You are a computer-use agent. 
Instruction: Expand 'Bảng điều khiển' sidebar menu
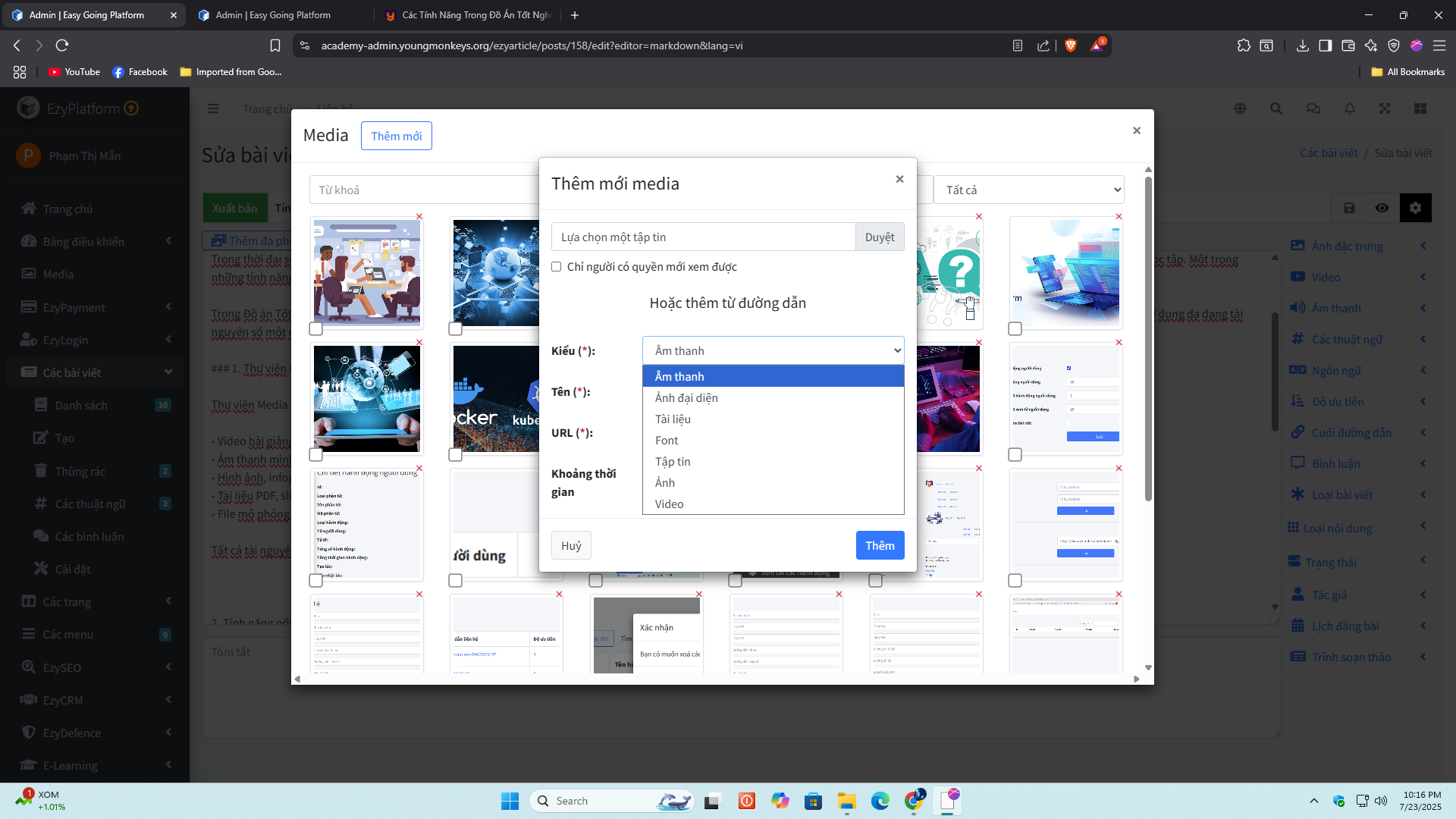pos(95,241)
